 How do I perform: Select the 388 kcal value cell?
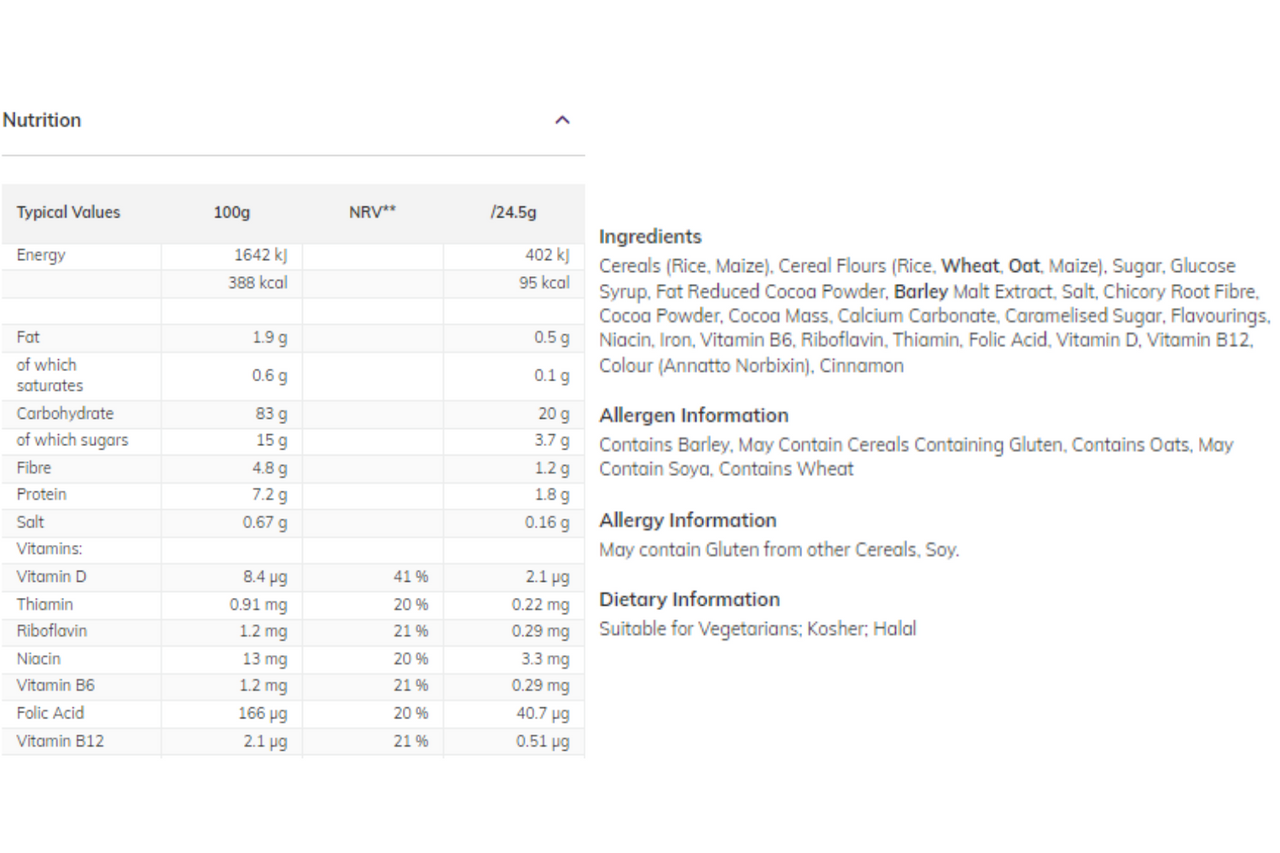(257, 283)
